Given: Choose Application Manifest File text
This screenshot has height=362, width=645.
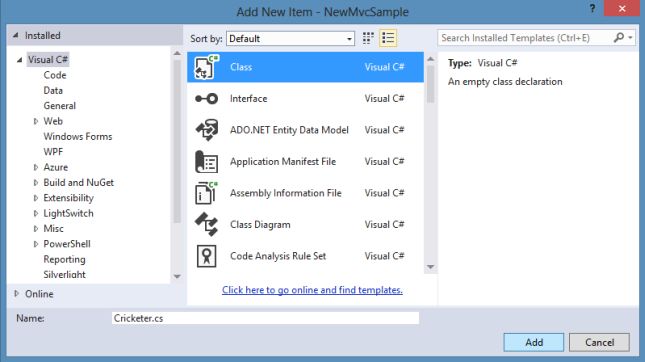Looking at the screenshot, I should pos(283,162).
